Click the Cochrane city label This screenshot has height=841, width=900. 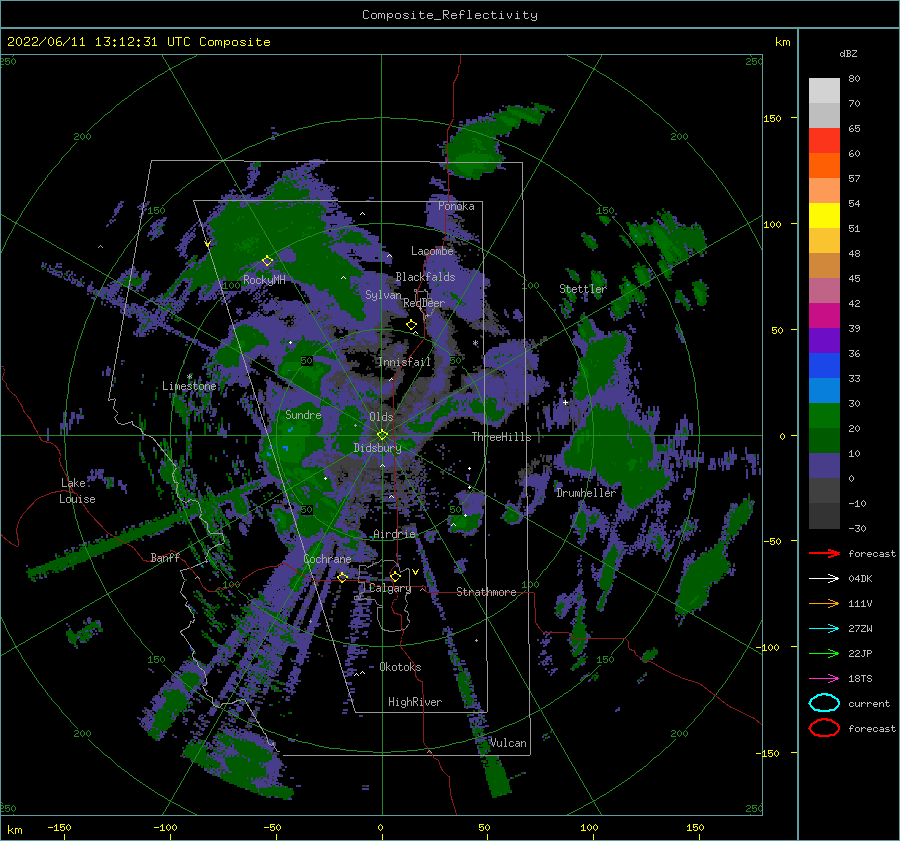(x=327, y=559)
